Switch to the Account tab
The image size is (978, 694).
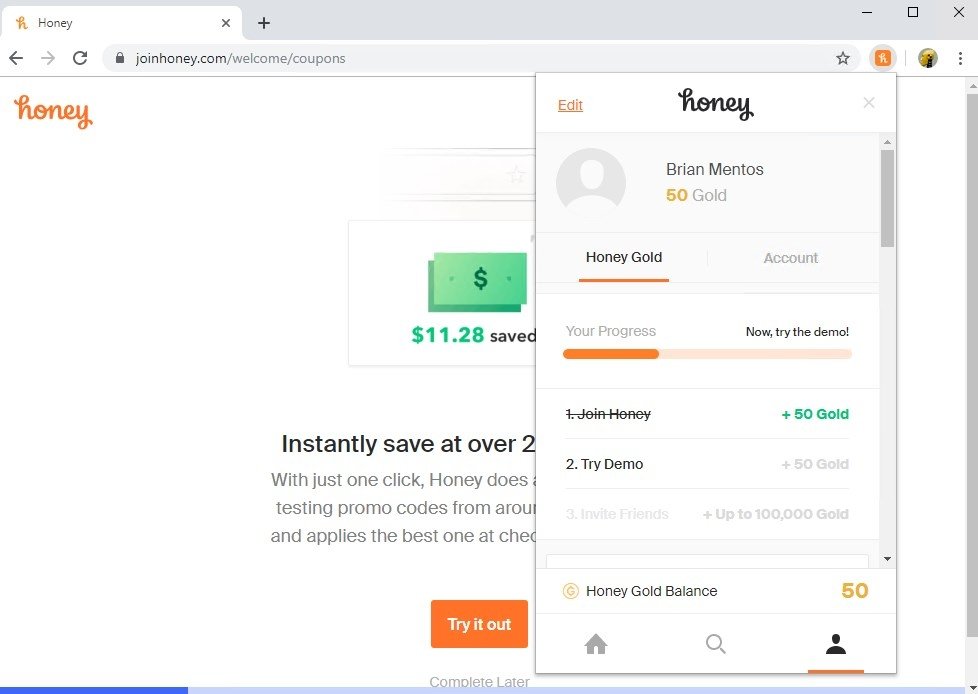pyautogui.click(x=790, y=258)
